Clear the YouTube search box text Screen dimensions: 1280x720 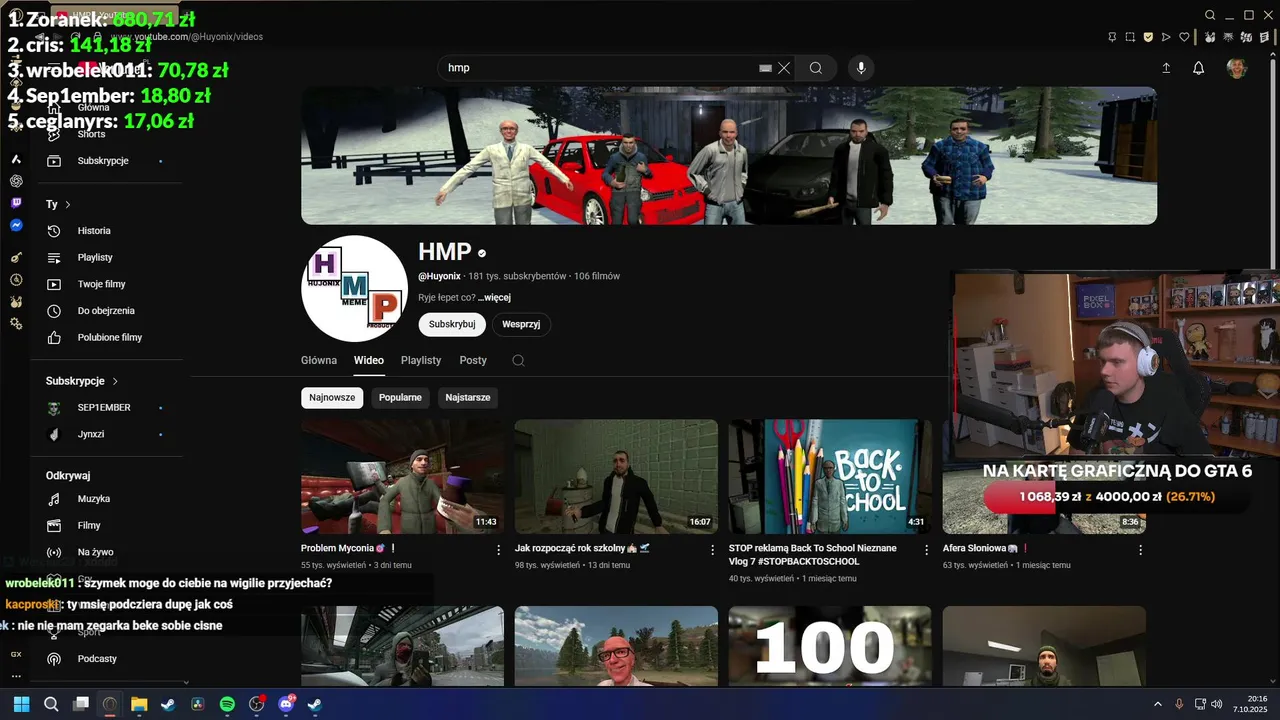tap(784, 68)
